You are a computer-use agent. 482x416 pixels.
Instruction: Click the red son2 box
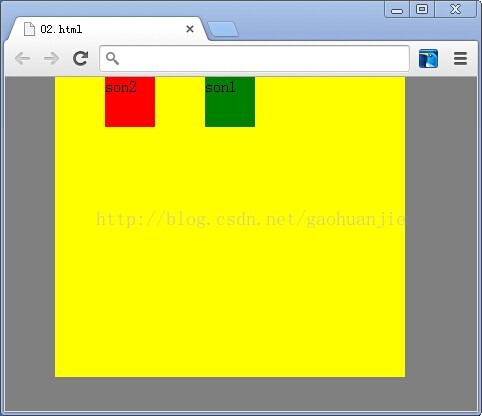coord(130,102)
